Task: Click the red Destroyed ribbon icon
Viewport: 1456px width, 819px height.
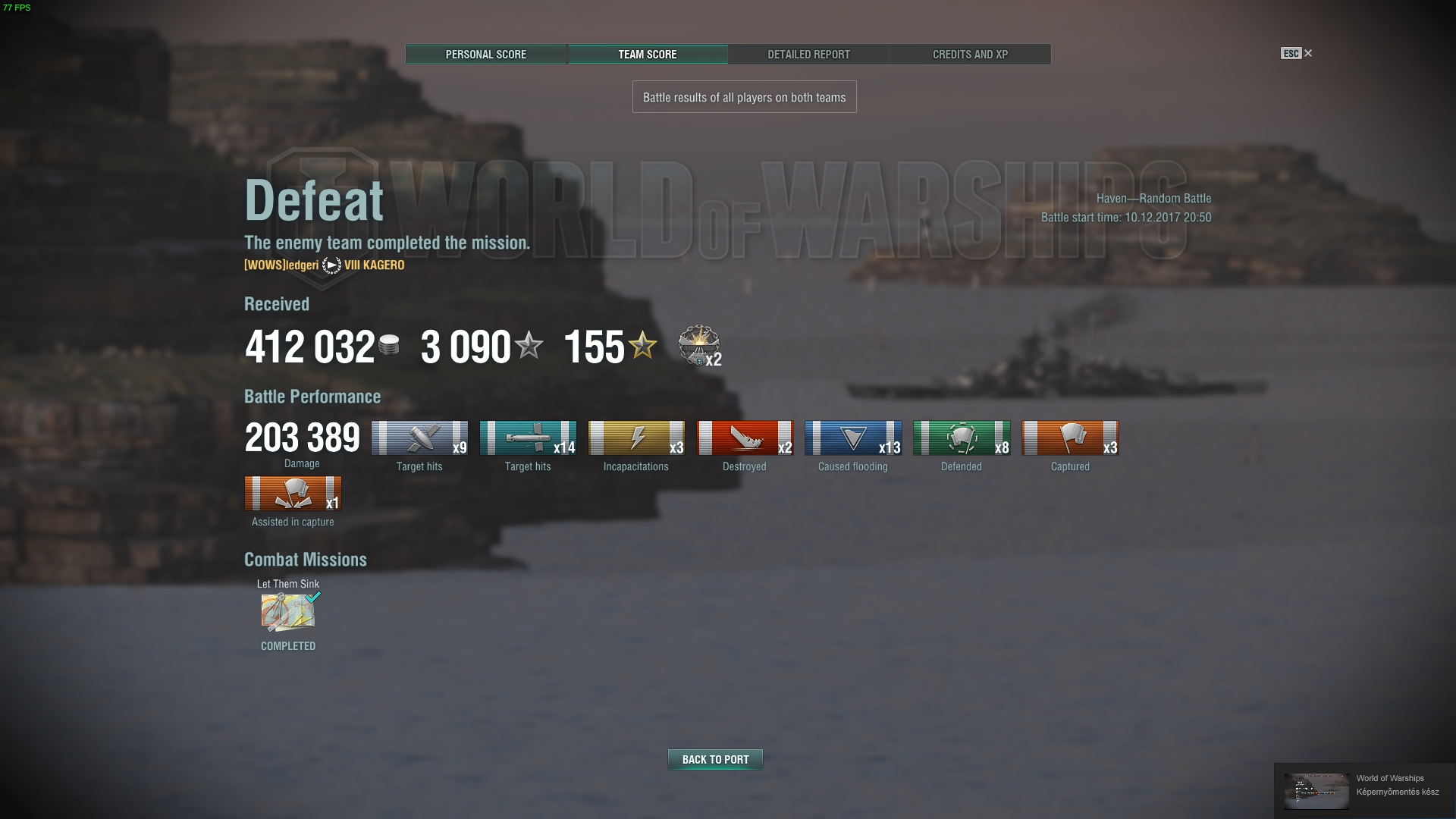Action: (745, 438)
